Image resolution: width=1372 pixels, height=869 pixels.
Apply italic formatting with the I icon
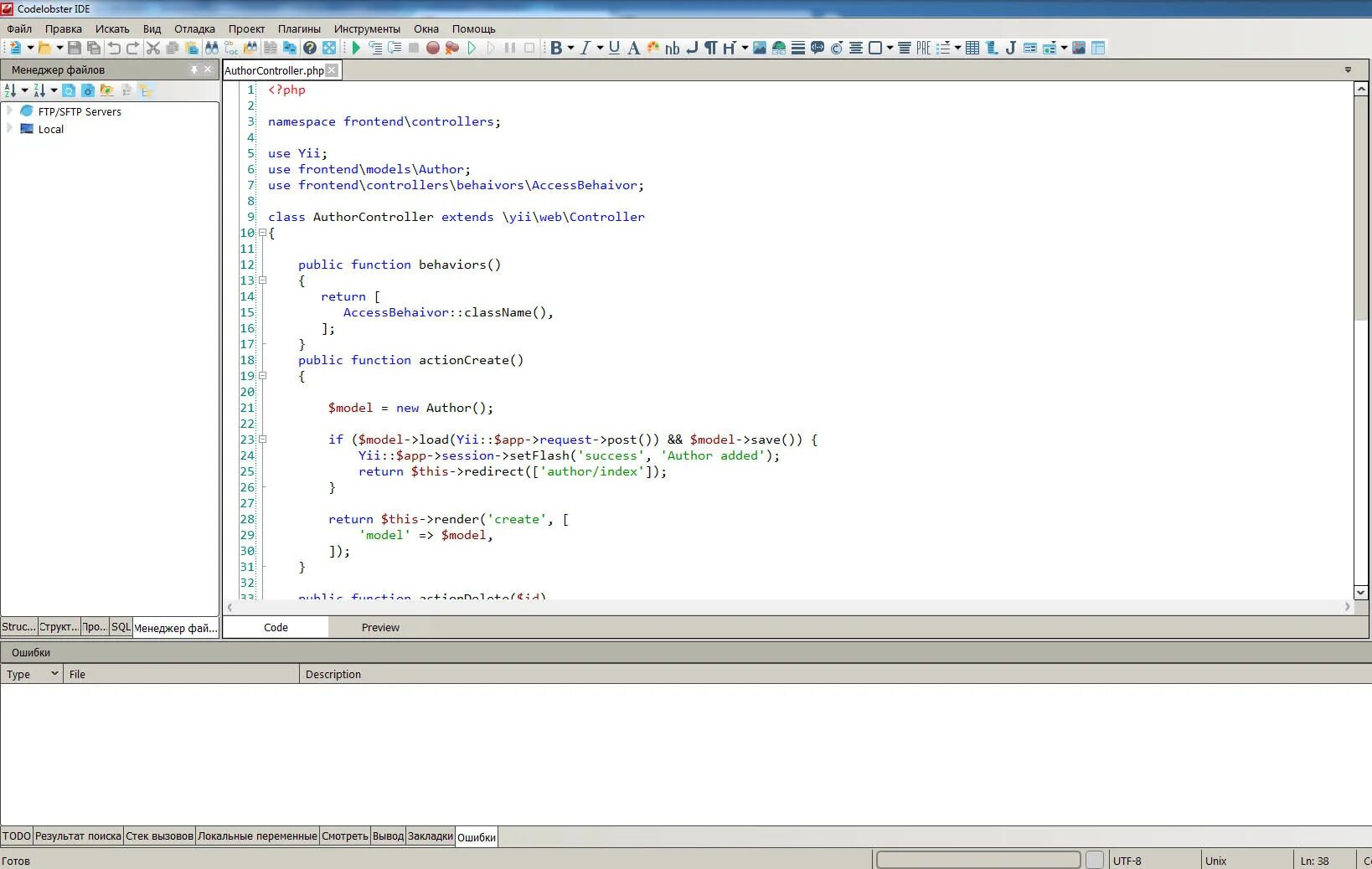click(585, 48)
